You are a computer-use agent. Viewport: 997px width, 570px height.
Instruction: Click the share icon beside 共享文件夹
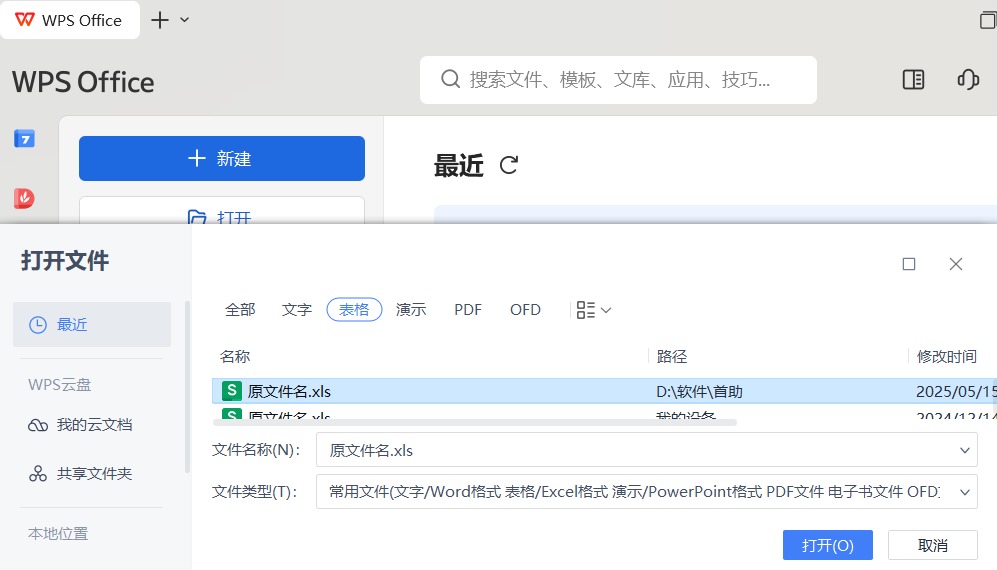pos(38,474)
